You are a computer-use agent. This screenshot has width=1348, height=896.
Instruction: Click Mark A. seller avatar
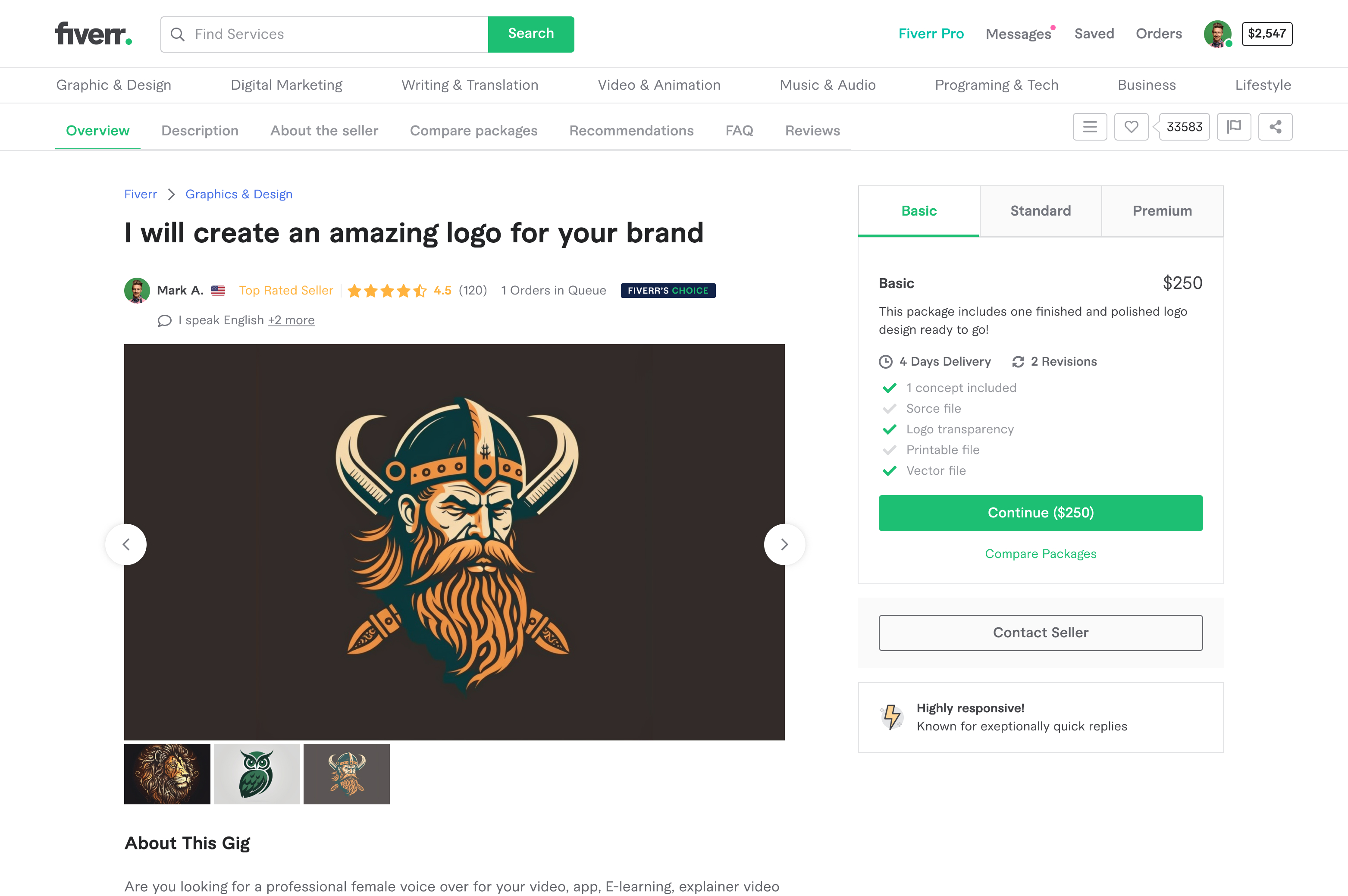click(x=137, y=290)
